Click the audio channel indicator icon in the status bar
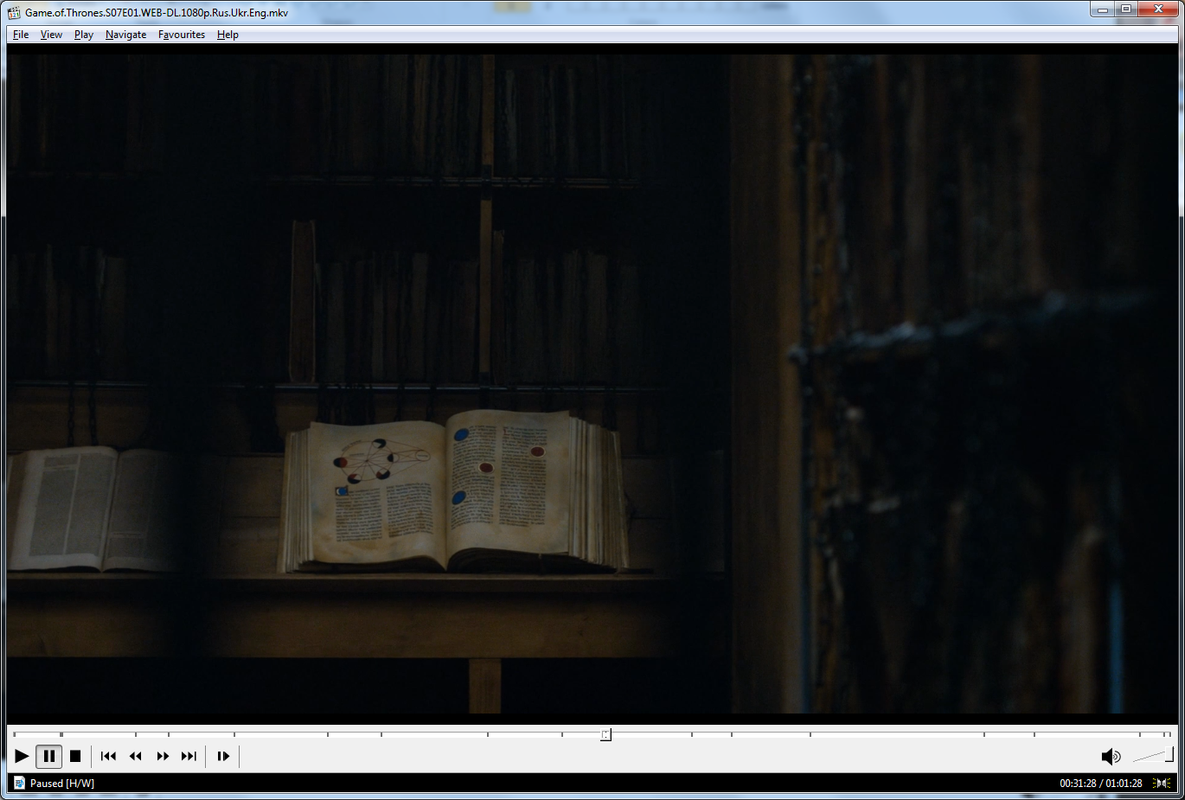 coord(1162,783)
